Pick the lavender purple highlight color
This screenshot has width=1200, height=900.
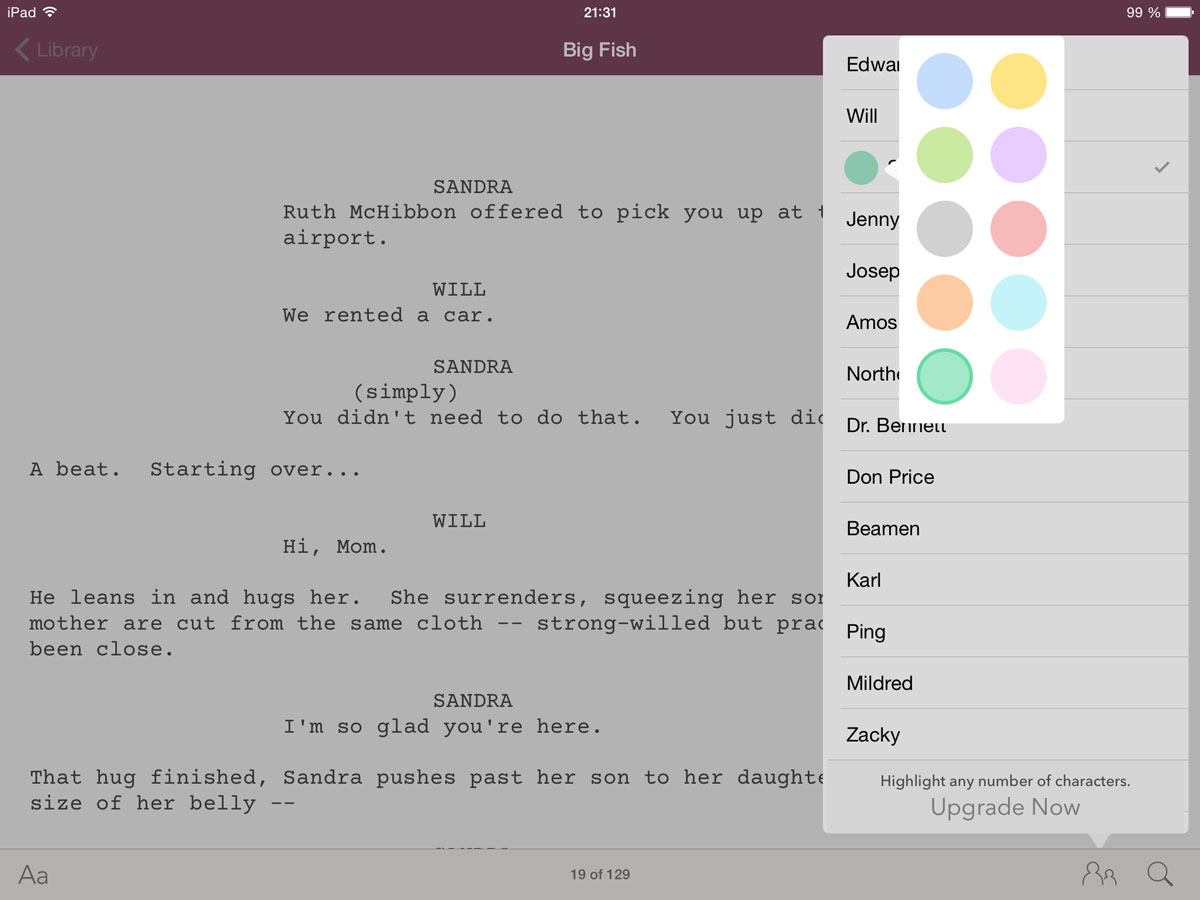click(x=1019, y=155)
